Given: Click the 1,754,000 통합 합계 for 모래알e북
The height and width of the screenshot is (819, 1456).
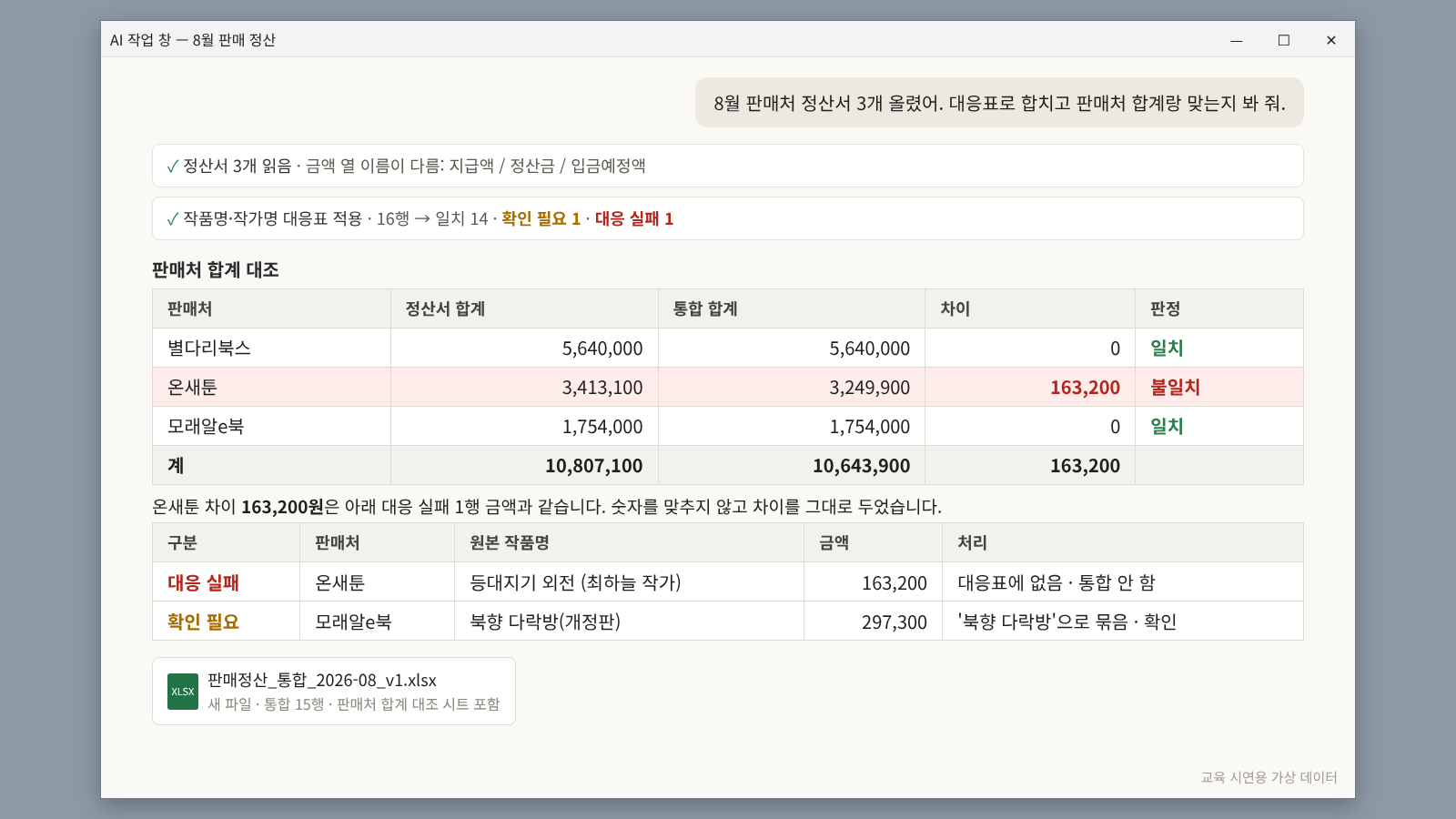Looking at the screenshot, I should pyautogui.click(x=869, y=427).
